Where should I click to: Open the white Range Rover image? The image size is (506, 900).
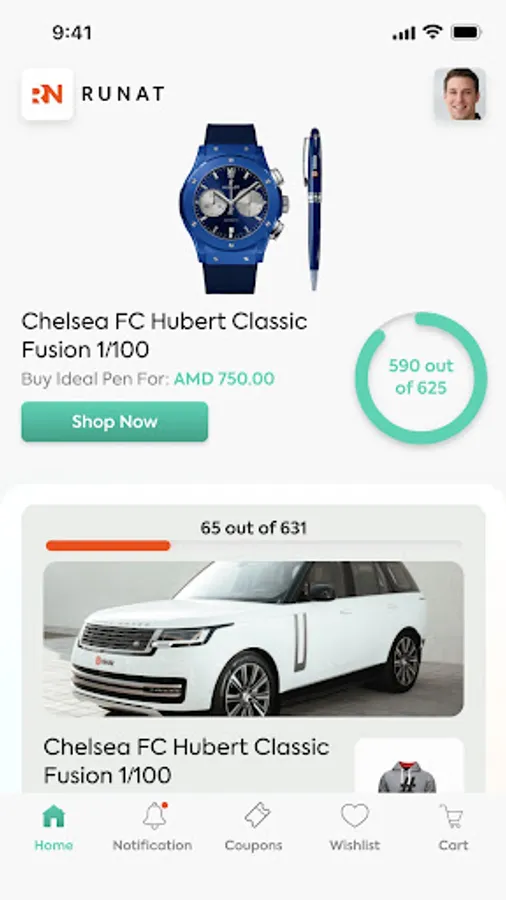(x=253, y=639)
